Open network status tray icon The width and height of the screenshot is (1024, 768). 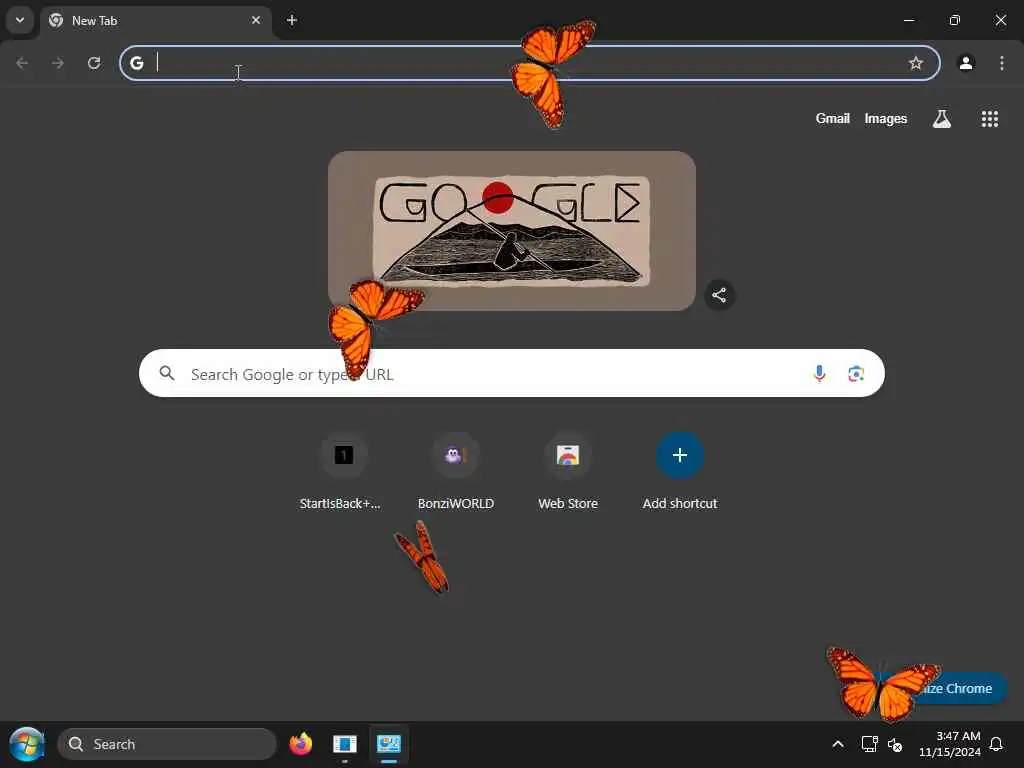click(869, 744)
